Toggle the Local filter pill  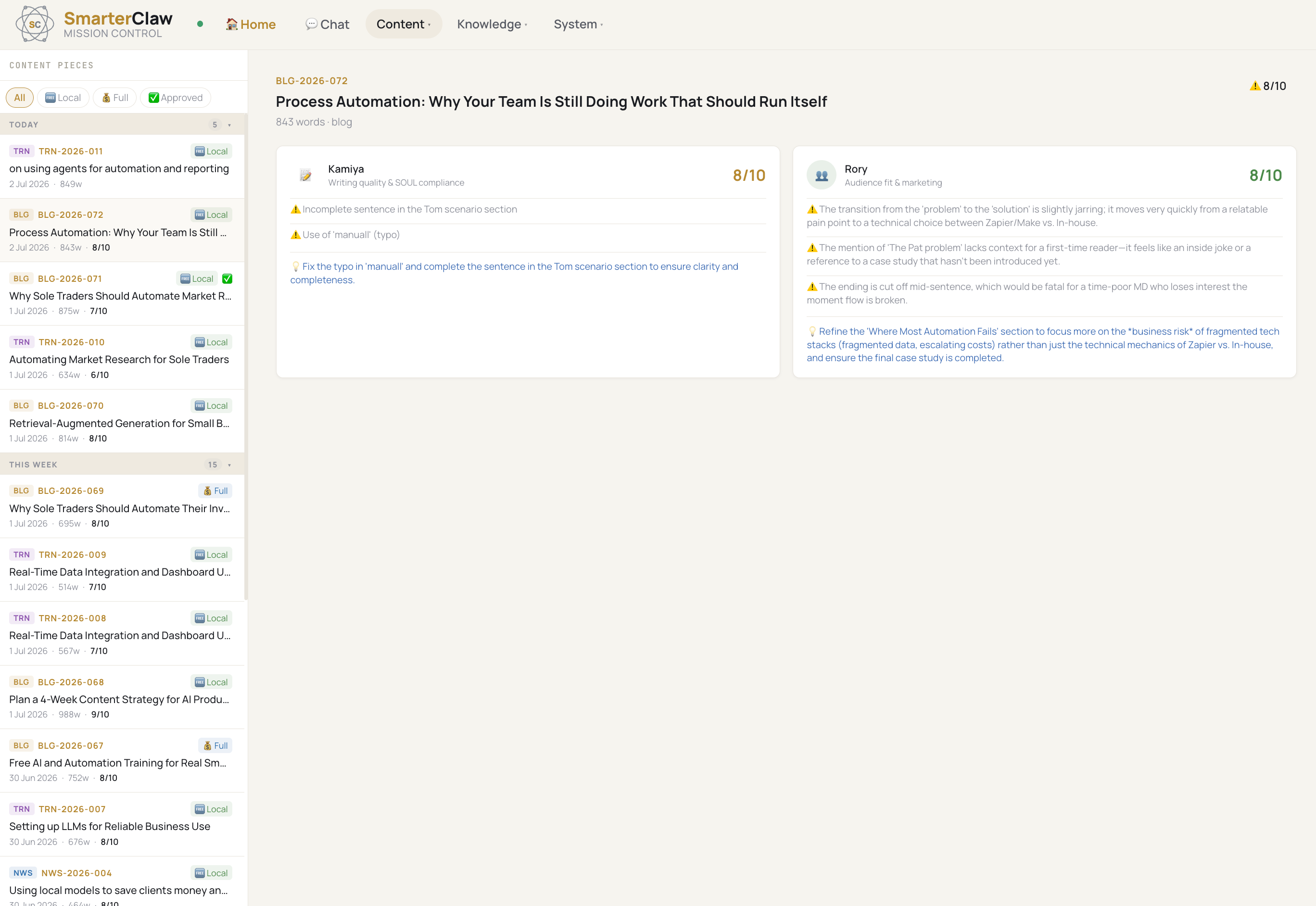[x=63, y=98]
